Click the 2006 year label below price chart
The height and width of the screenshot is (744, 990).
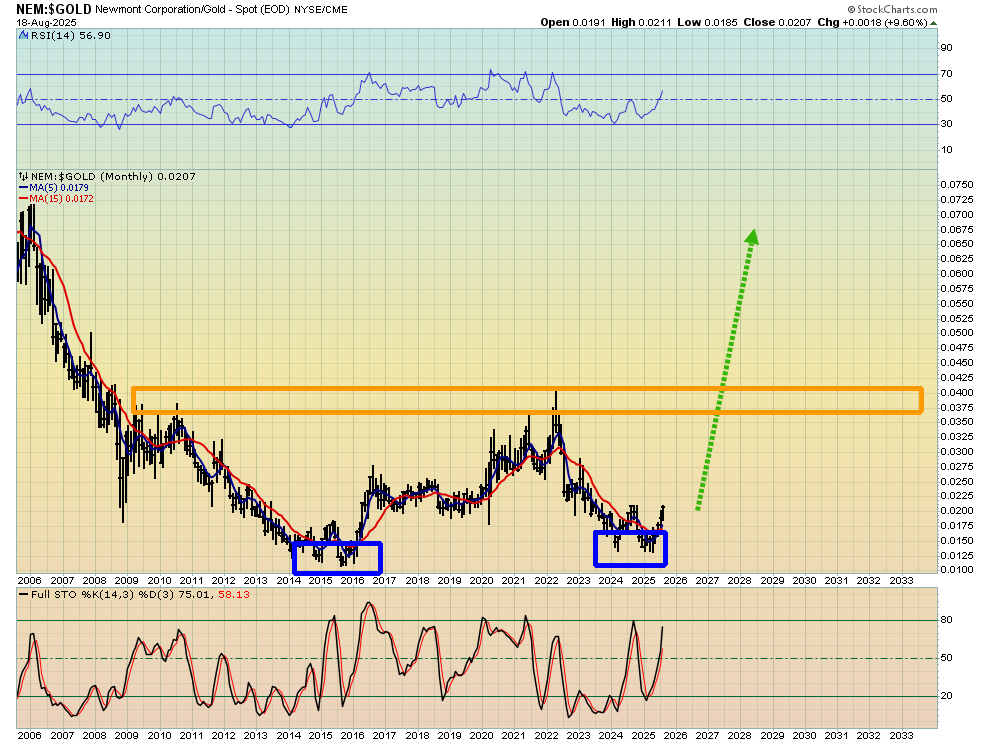30,581
